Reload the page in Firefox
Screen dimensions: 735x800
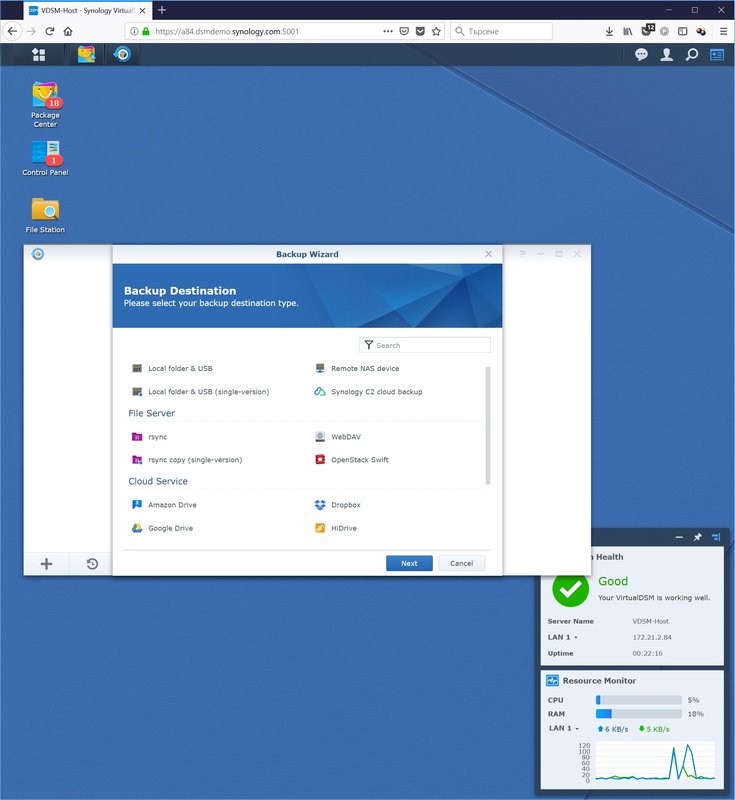(x=49, y=31)
